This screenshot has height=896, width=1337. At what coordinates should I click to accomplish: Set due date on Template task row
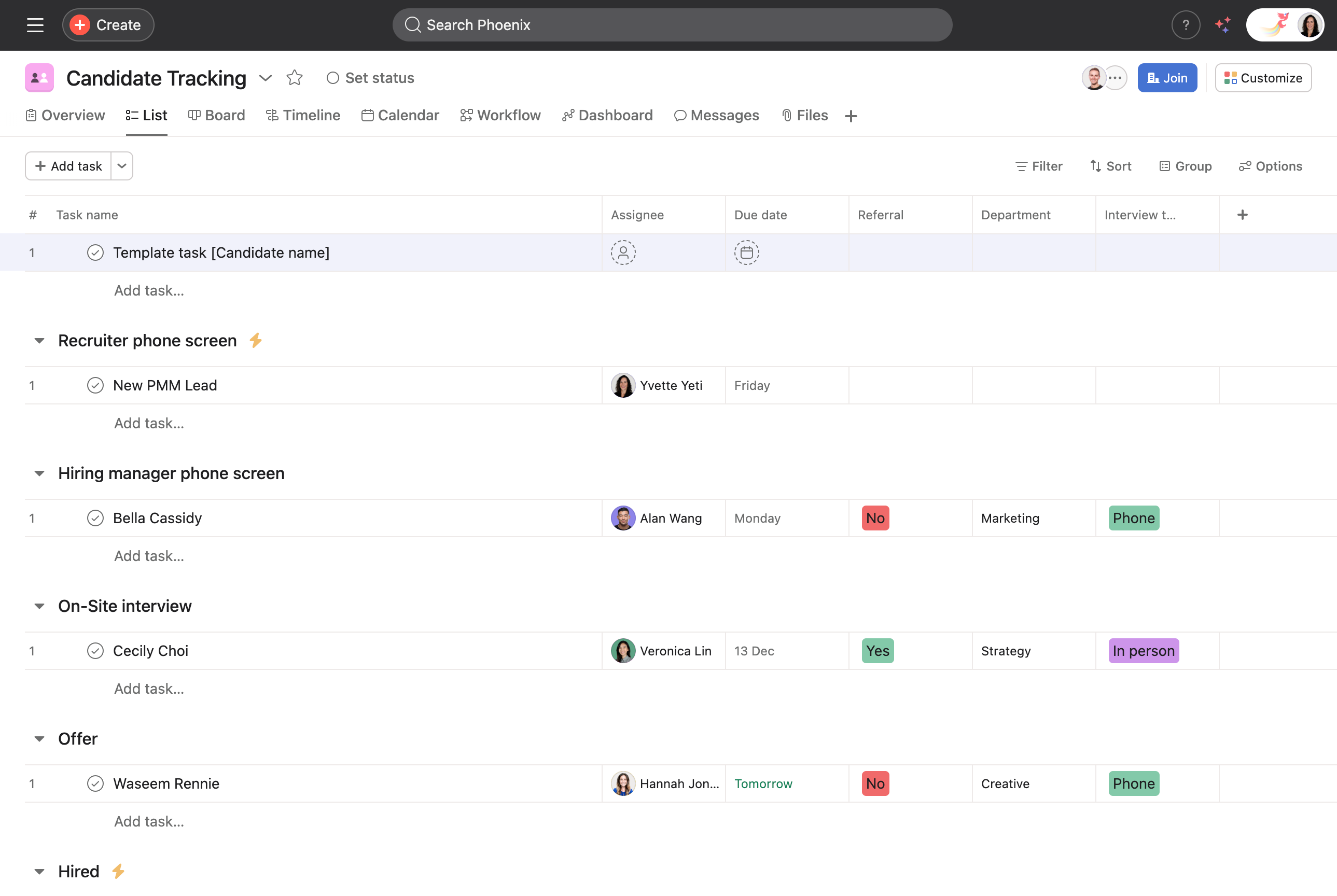pos(746,252)
